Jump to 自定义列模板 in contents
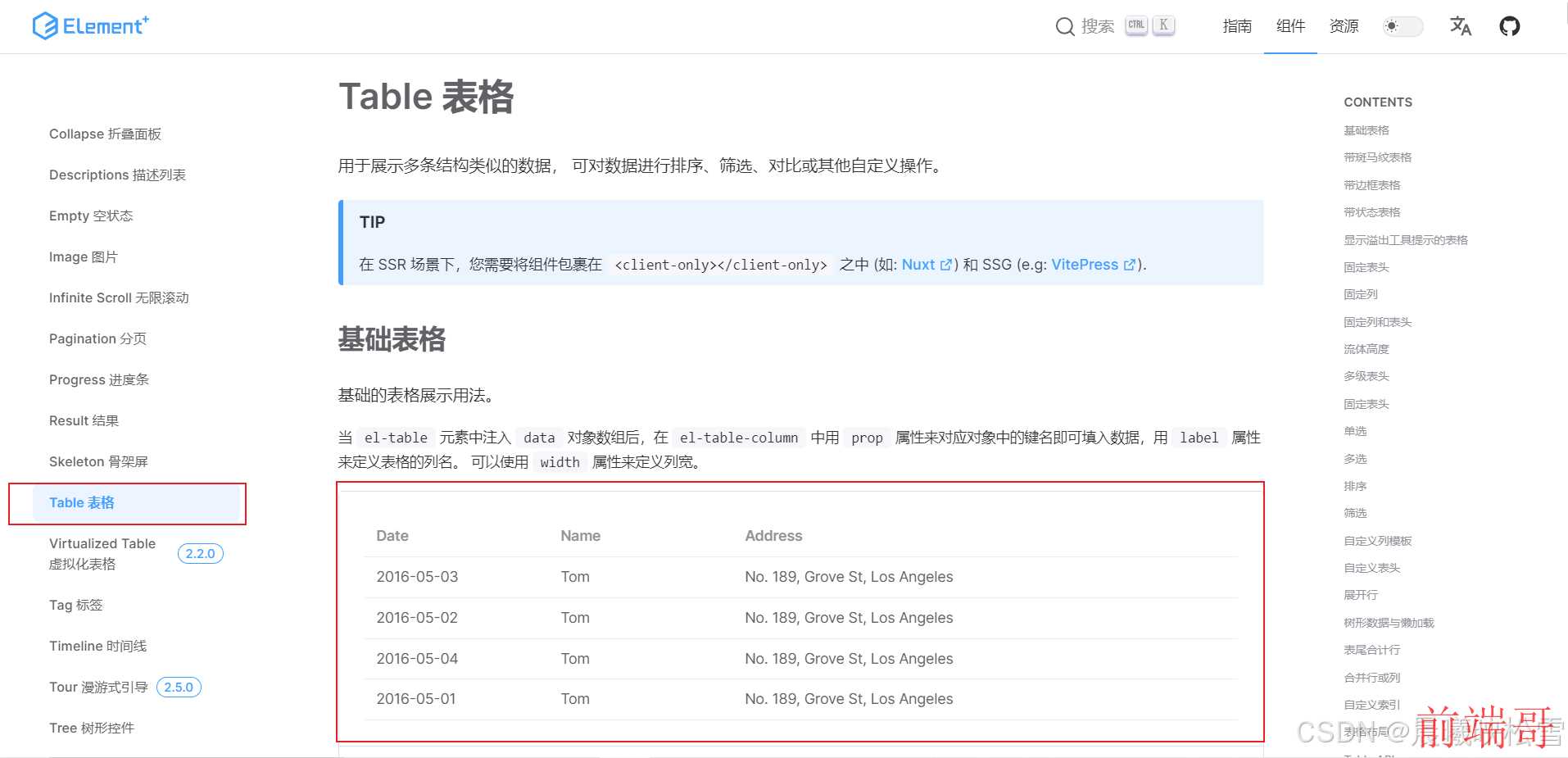This screenshot has width=1568, height=758. point(1378,541)
